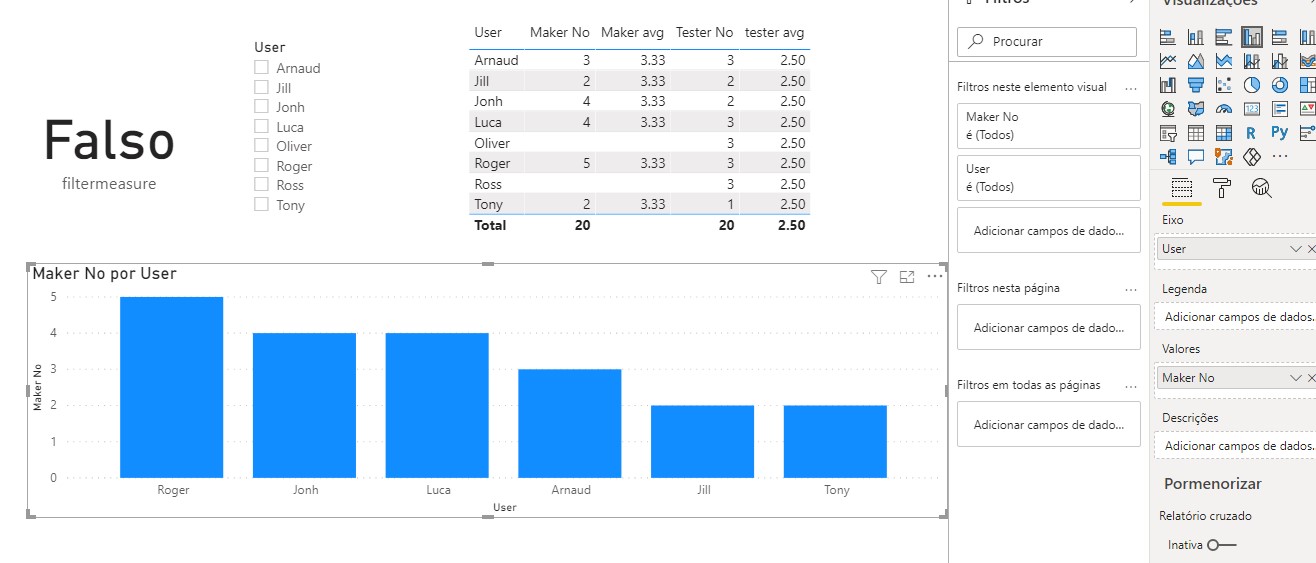Open the chart's filter funnel icon
The width and height of the screenshot is (1316, 563).
[x=879, y=277]
